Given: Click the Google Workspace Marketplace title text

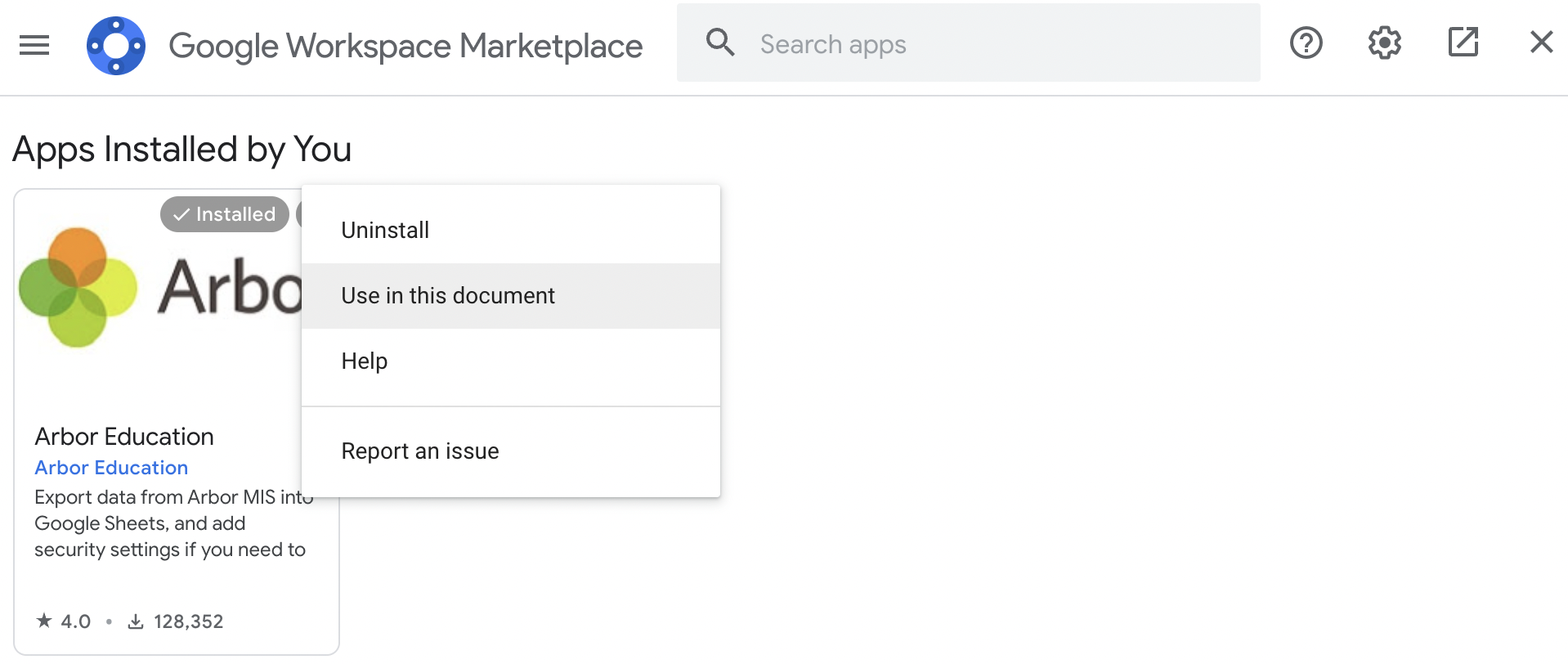Looking at the screenshot, I should click(x=405, y=46).
